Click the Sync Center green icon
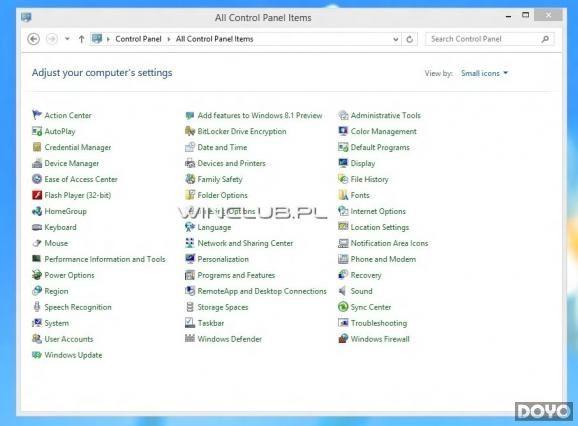Viewport: 578px width, 426px height. point(343,307)
